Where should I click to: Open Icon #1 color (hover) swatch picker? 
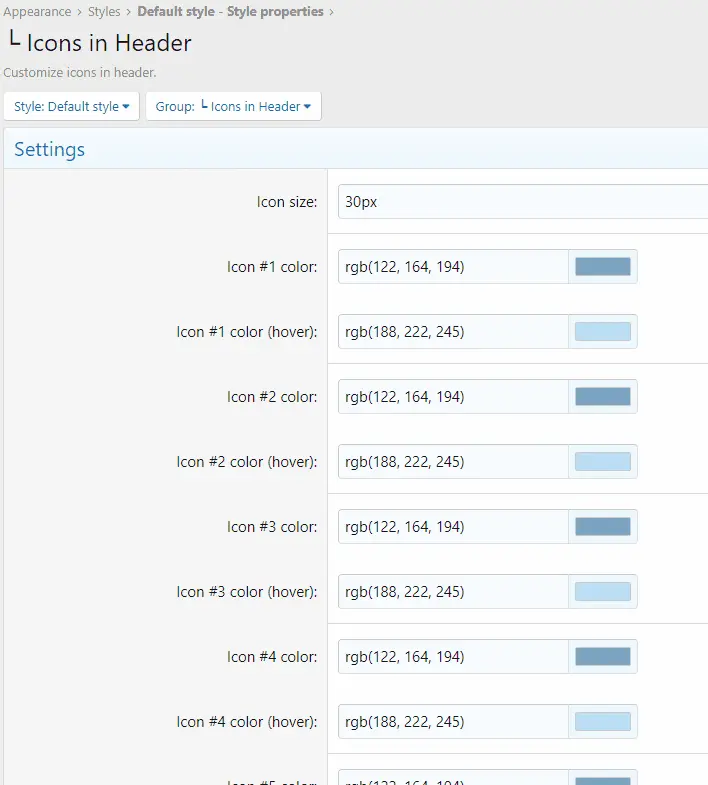pyautogui.click(x=602, y=332)
